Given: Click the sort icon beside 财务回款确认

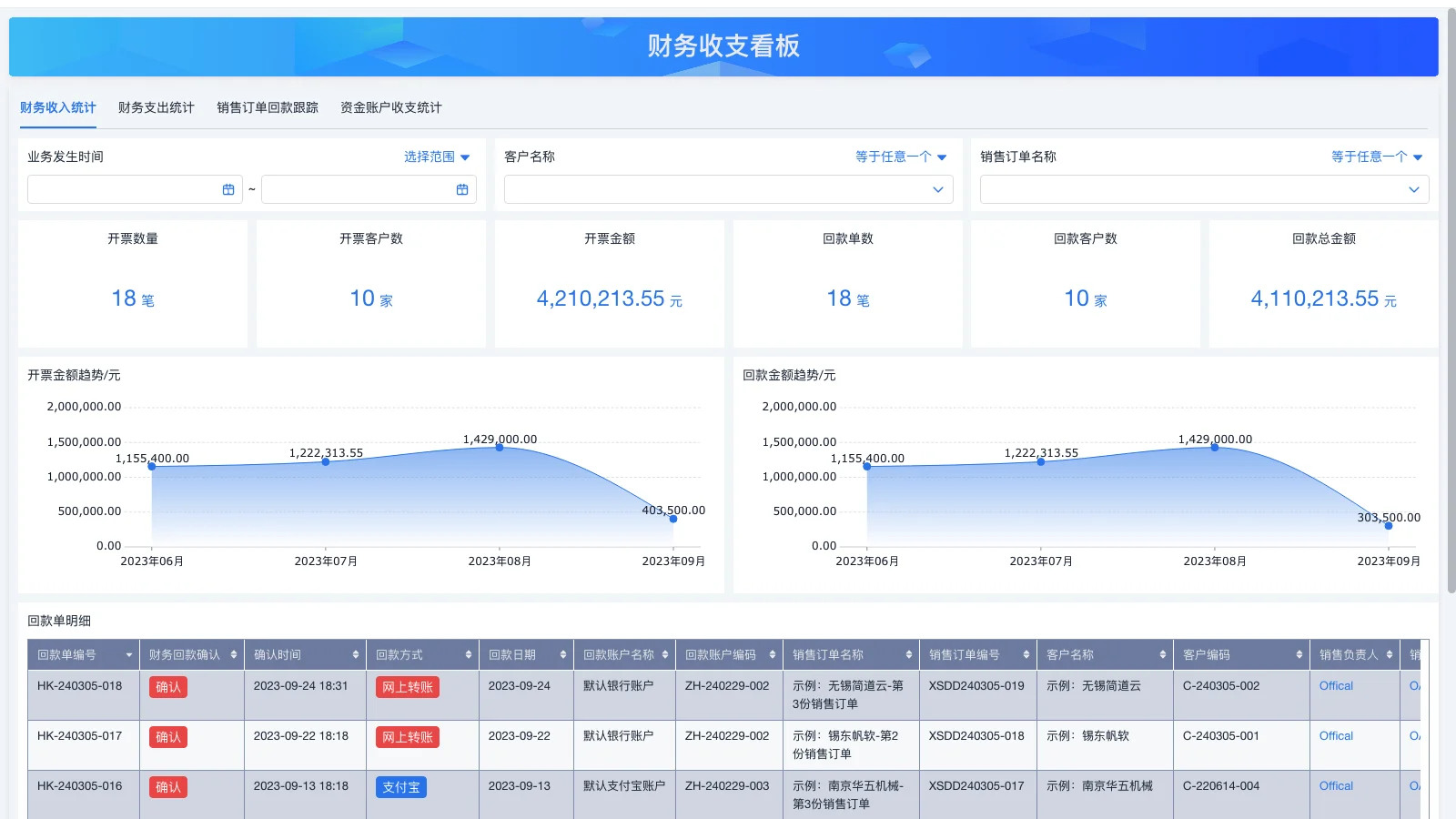Looking at the screenshot, I should 233,654.
